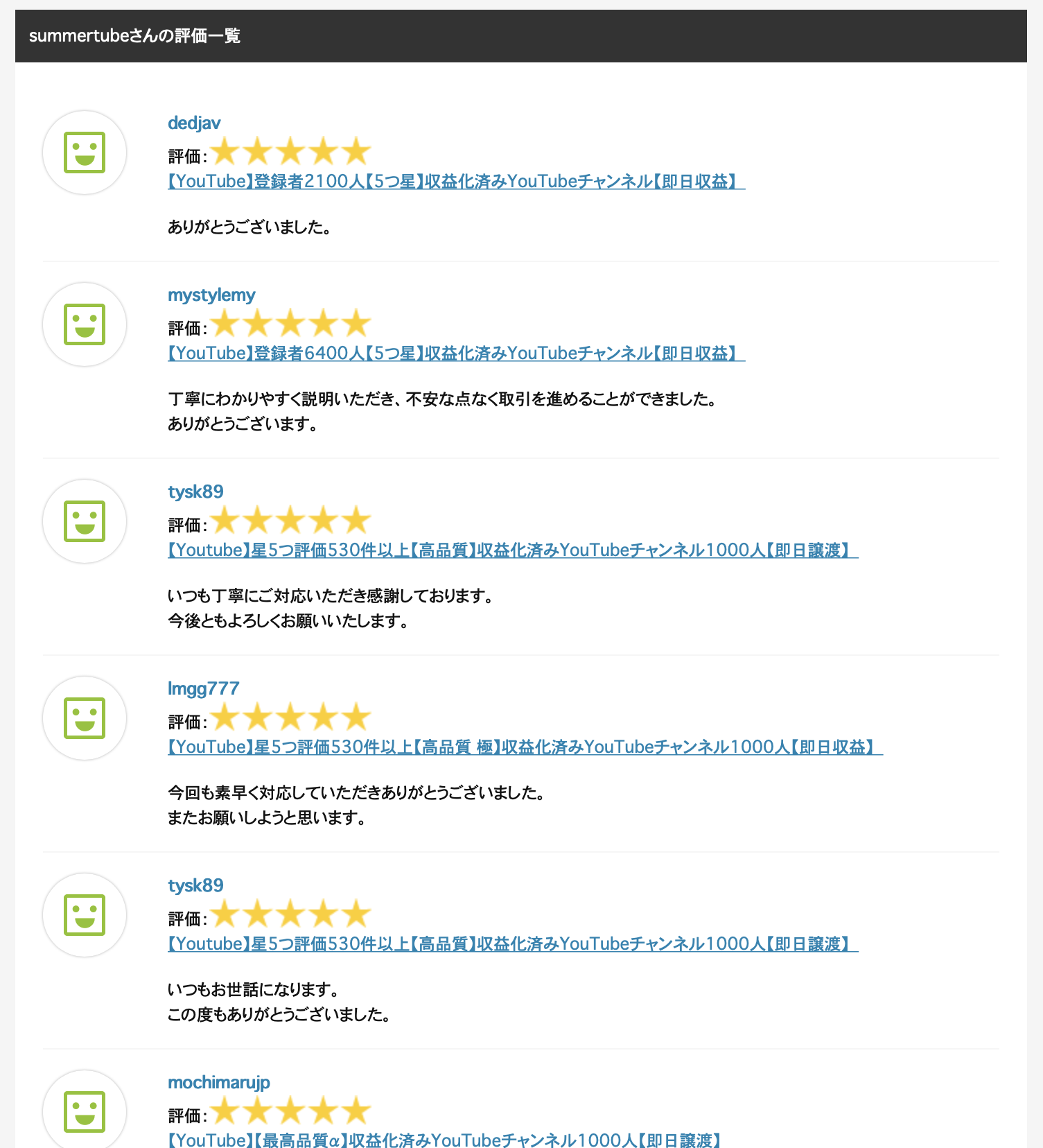Open the 最高品質α channel listing link
1043x1148 pixels.
[x=444, y=1140]
